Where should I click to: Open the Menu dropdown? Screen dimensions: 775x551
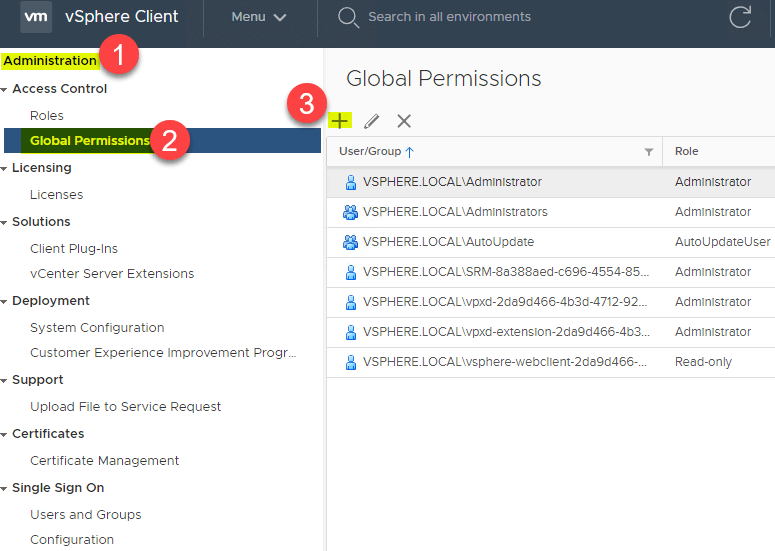(259, 17)
